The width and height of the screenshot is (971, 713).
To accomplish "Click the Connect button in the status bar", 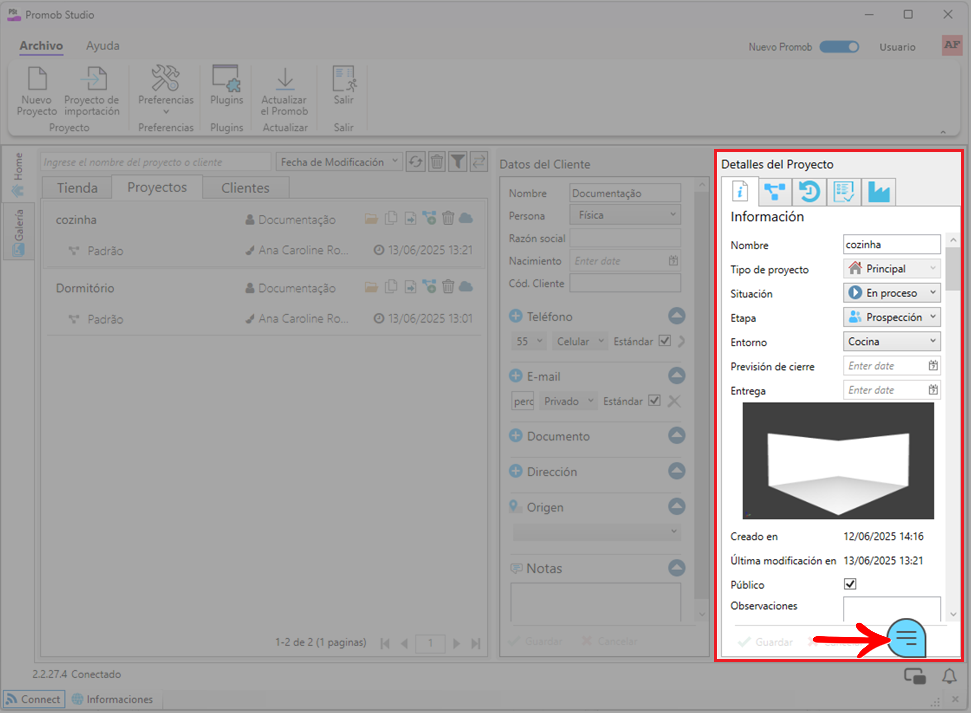I will 33,699.
